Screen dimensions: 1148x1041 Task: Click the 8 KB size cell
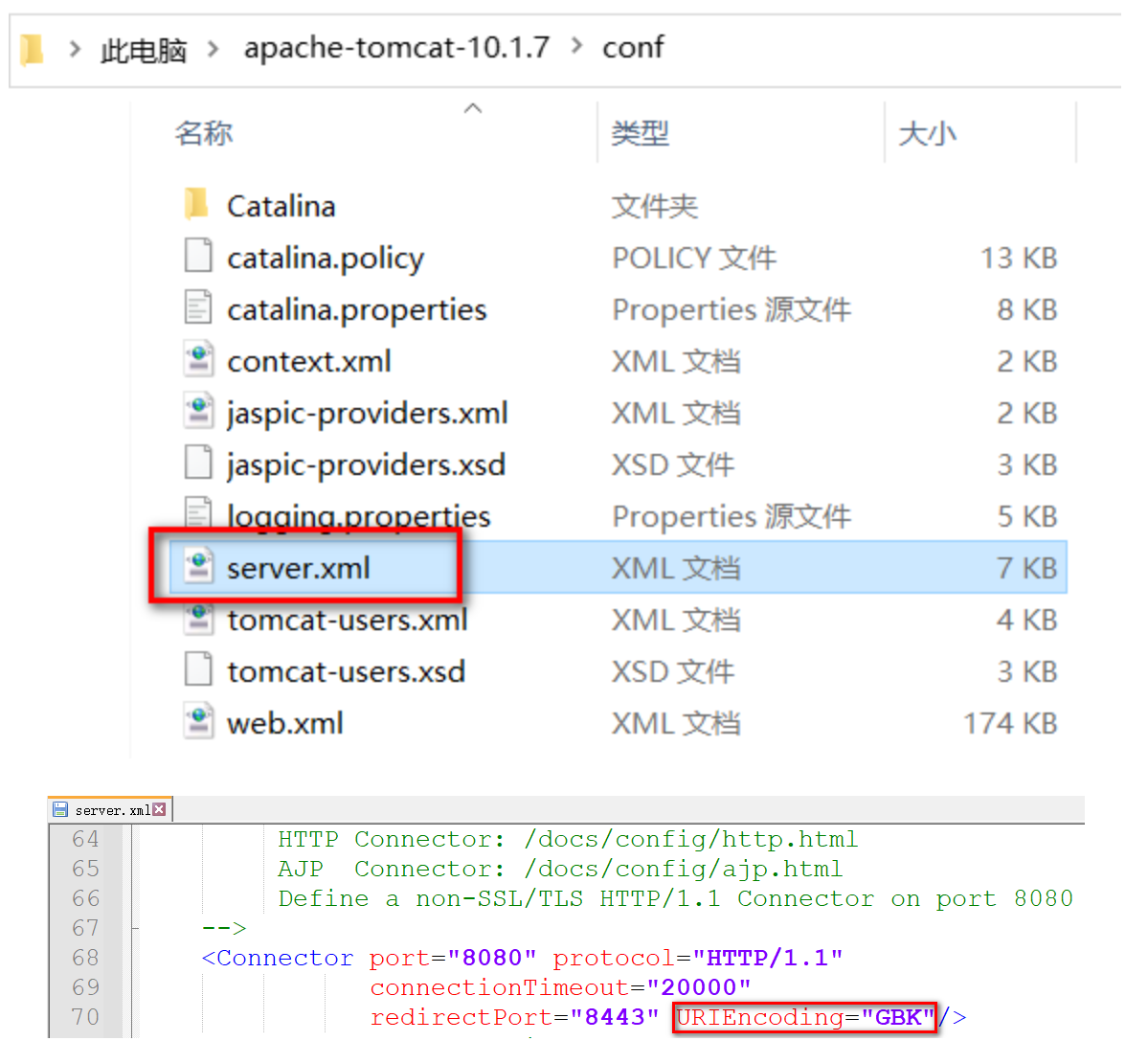point(1027,310)
